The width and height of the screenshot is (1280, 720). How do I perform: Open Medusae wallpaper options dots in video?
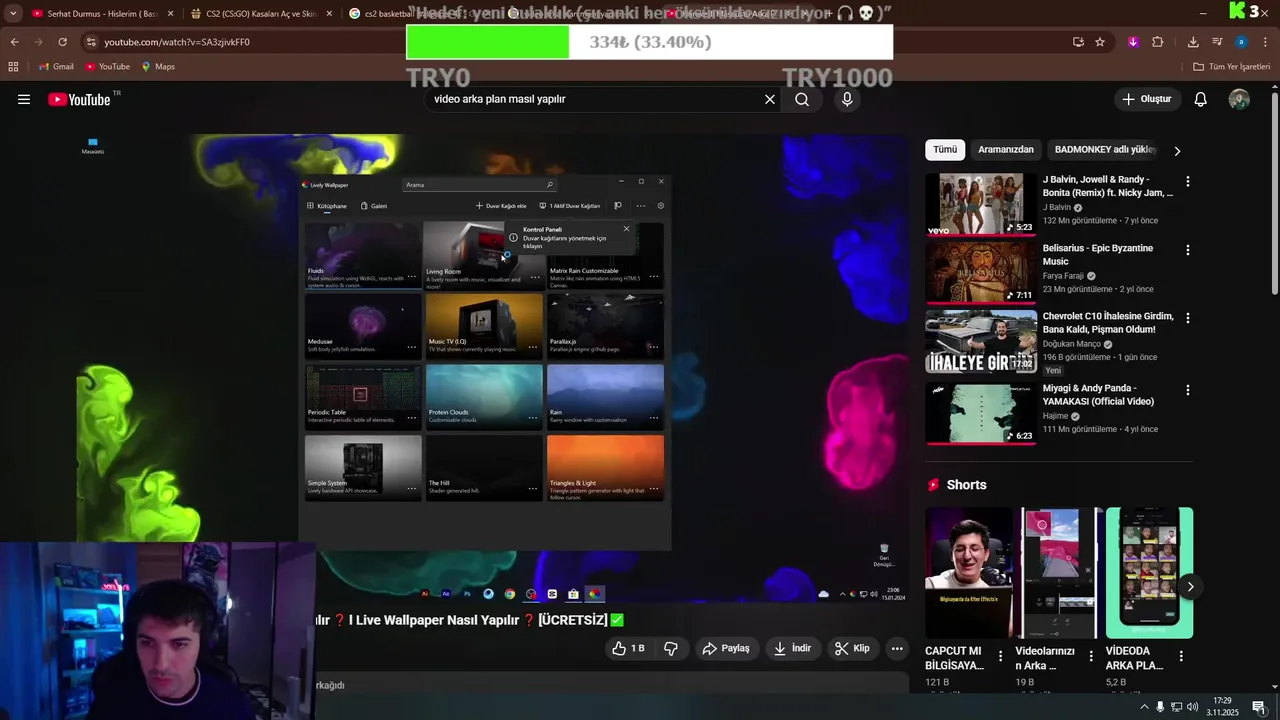click(411, 347)
